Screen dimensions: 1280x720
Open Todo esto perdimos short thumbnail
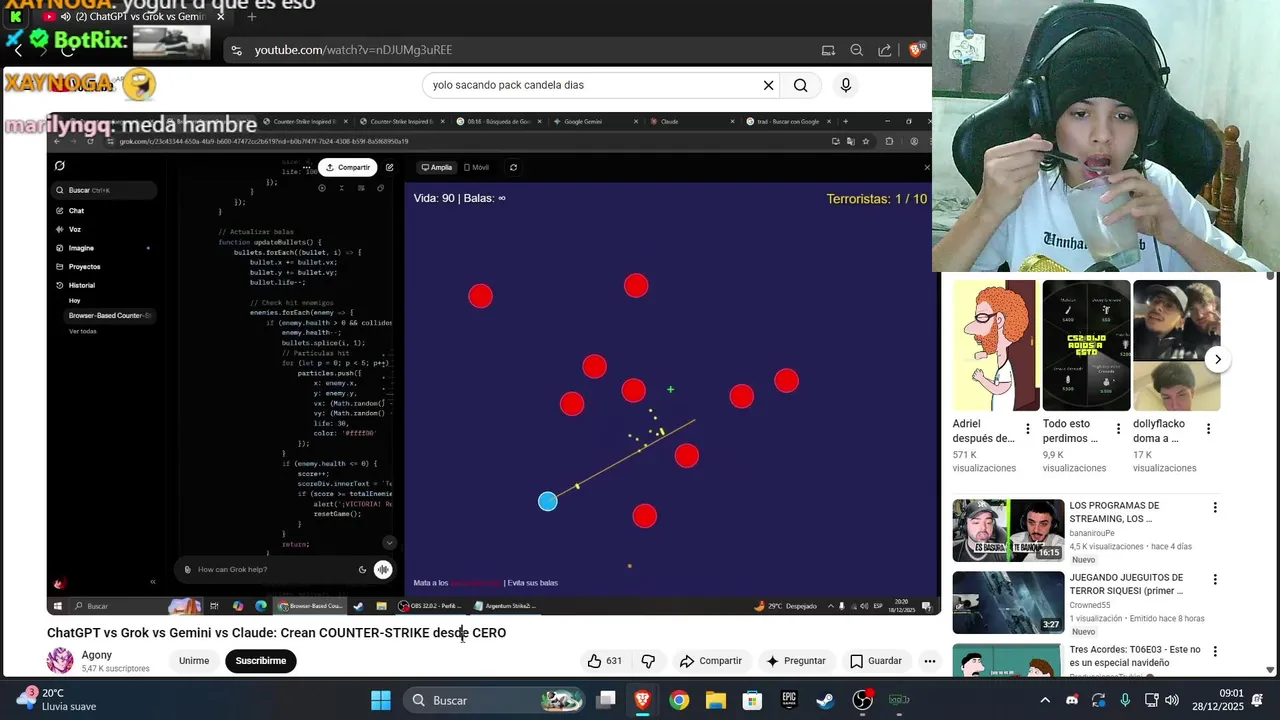(1086, 345)
